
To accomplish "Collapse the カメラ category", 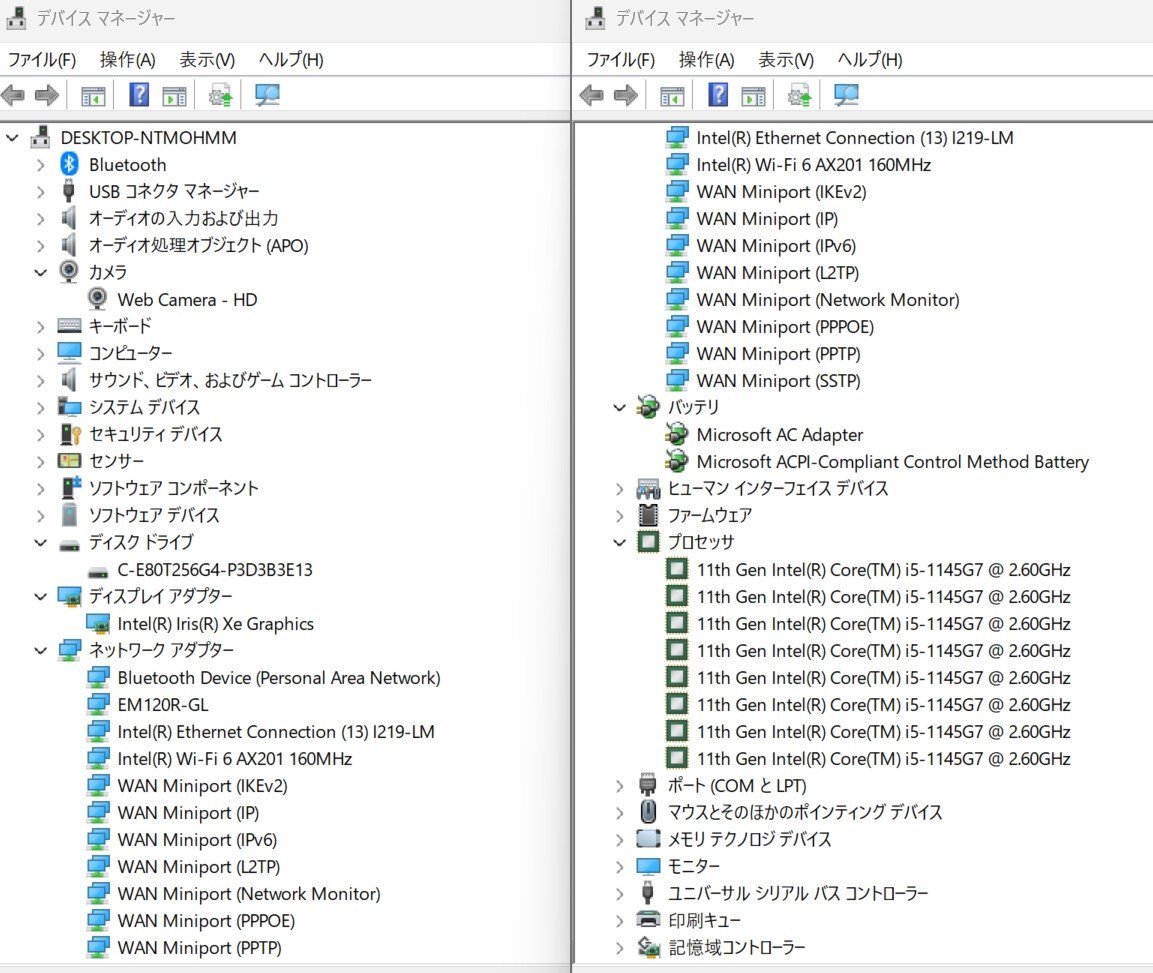I will [40, 273].
